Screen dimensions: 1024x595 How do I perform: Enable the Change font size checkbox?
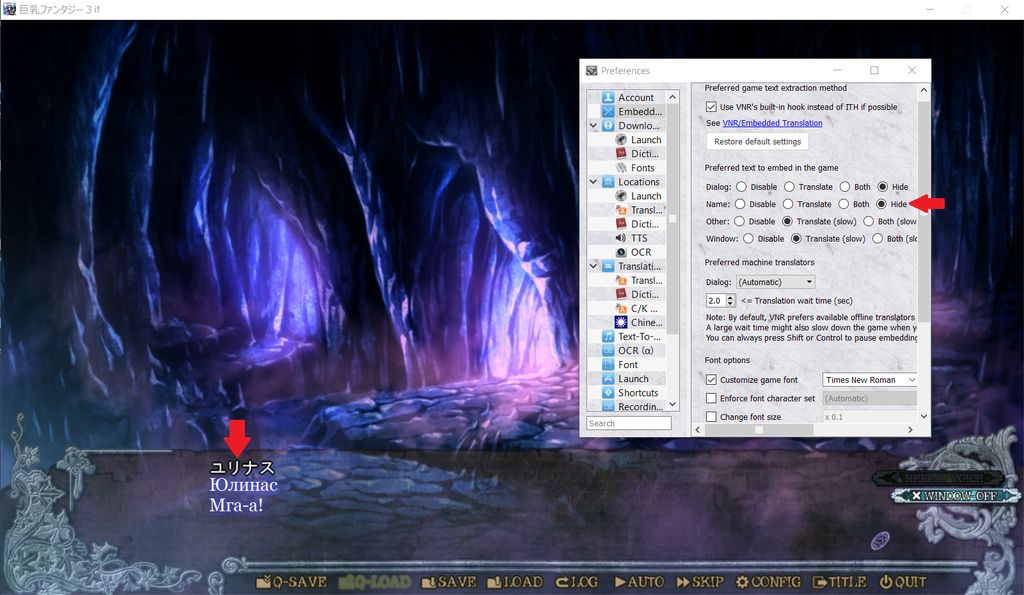coord(711,417)
